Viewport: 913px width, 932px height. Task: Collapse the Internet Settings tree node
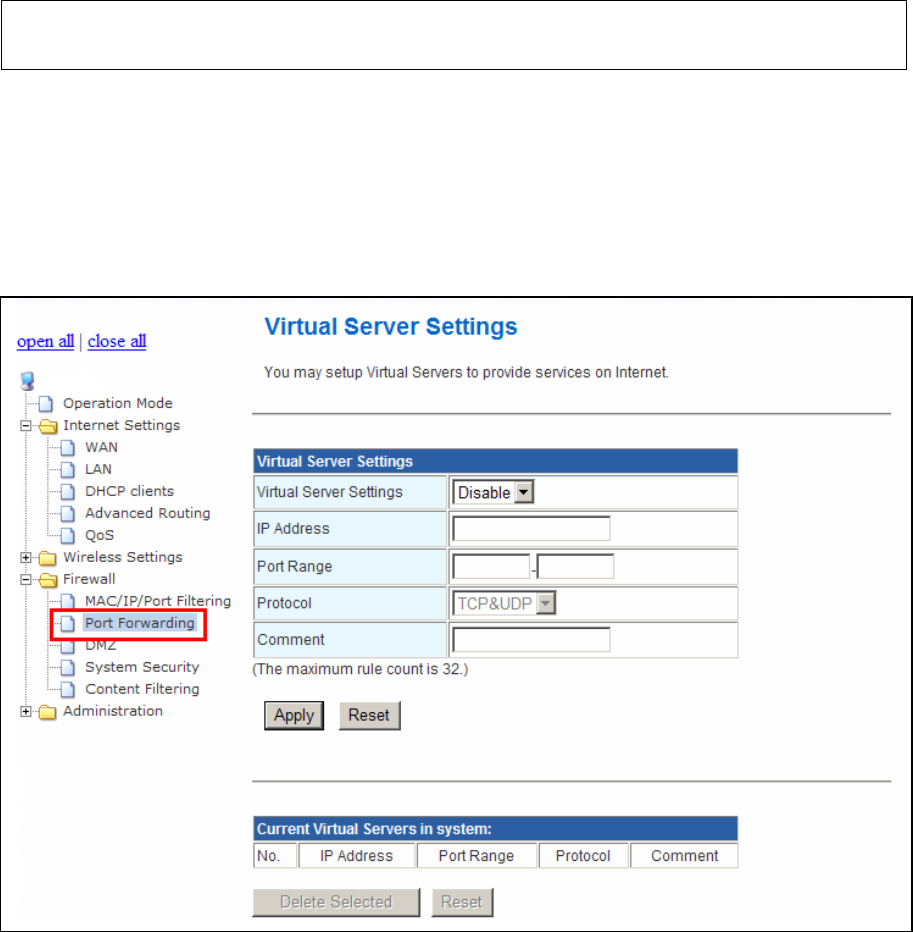[x=26, y=426]
